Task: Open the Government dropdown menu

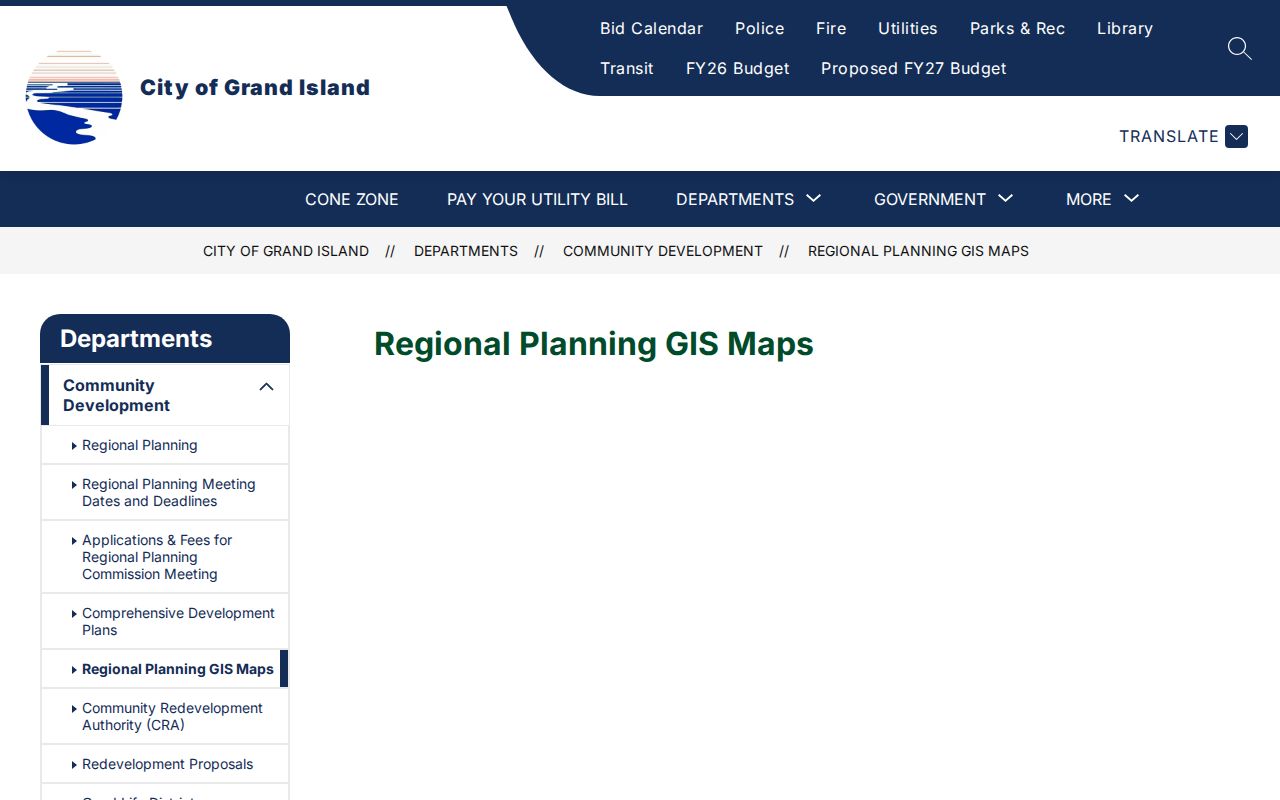Action: (x=943, y=199)
